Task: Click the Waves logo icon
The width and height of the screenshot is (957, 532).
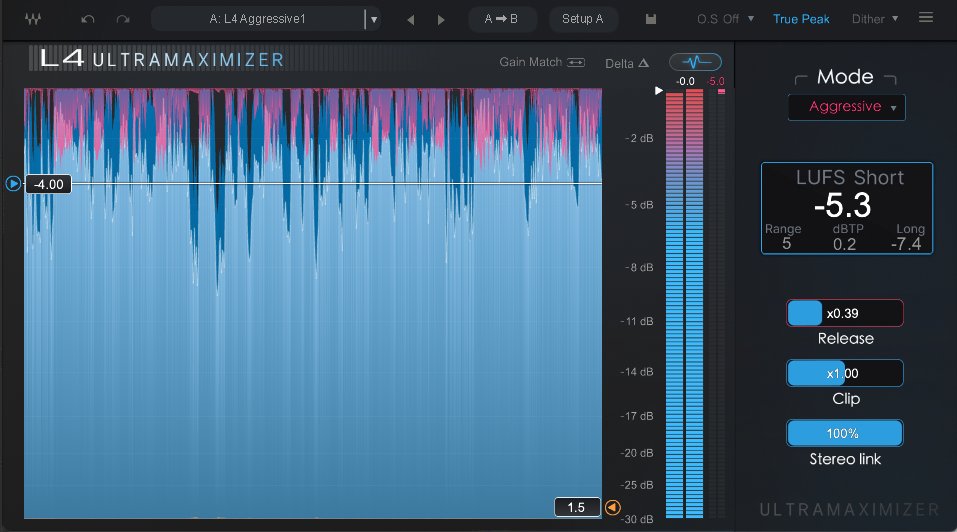Action: [32, 19]
